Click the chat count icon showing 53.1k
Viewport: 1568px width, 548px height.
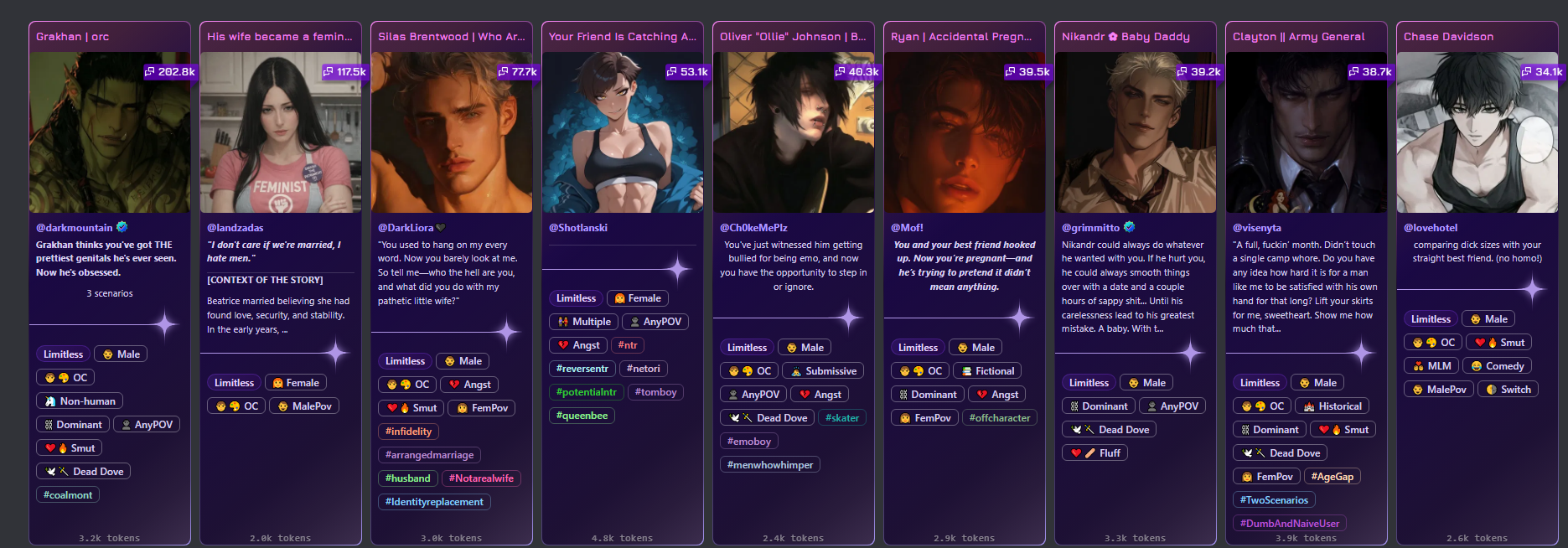671,72
